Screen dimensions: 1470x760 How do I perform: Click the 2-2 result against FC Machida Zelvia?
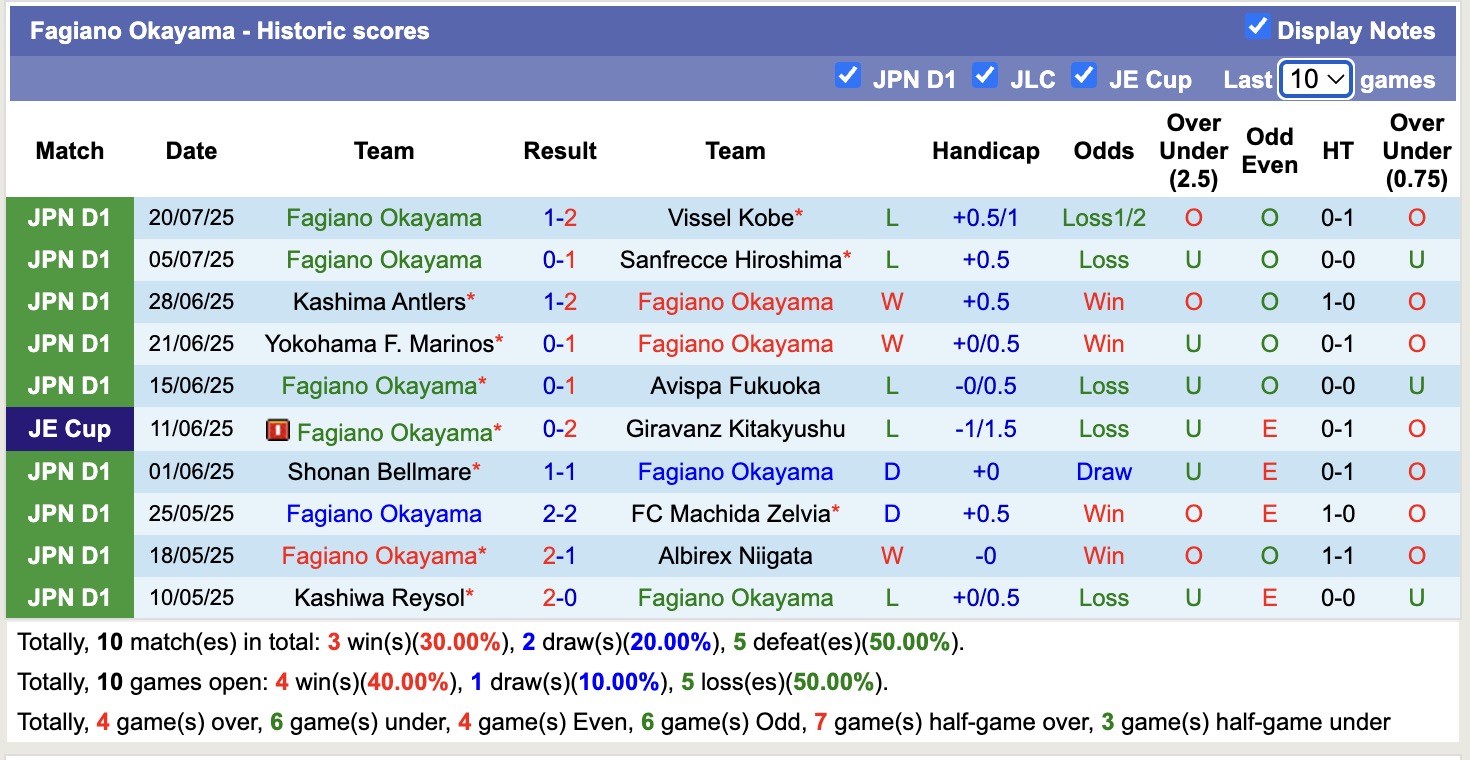pyautogui.click(x=559, y=513)
